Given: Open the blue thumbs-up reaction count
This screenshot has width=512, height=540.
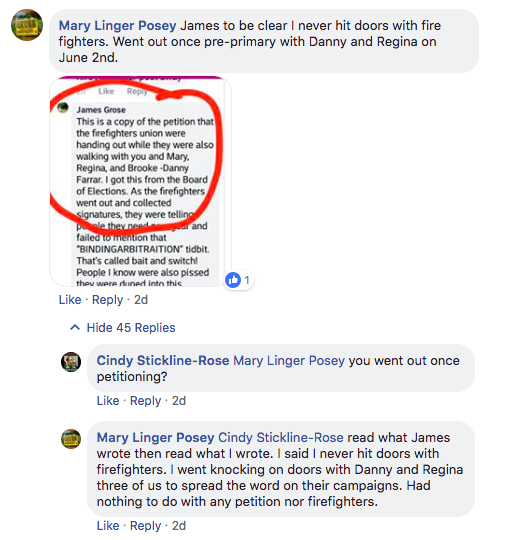Looking at the screenshot, I should coord(239,280).
